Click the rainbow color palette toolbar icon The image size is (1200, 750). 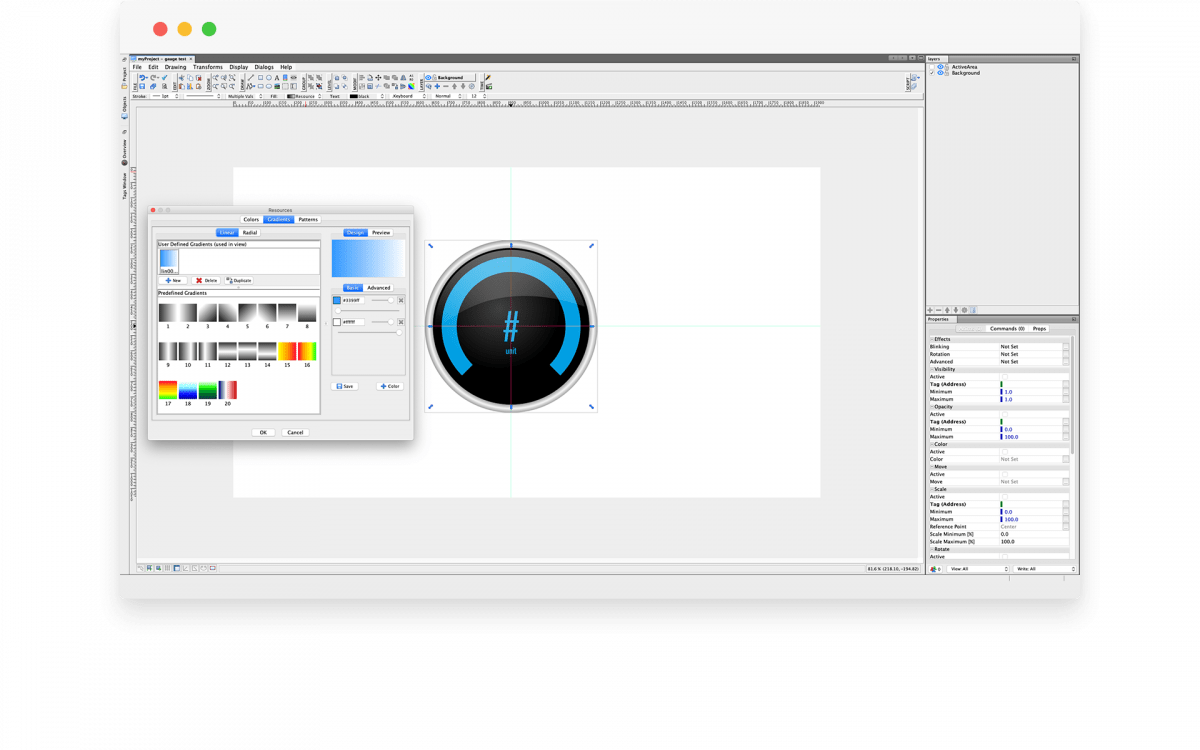click(411, 86)
